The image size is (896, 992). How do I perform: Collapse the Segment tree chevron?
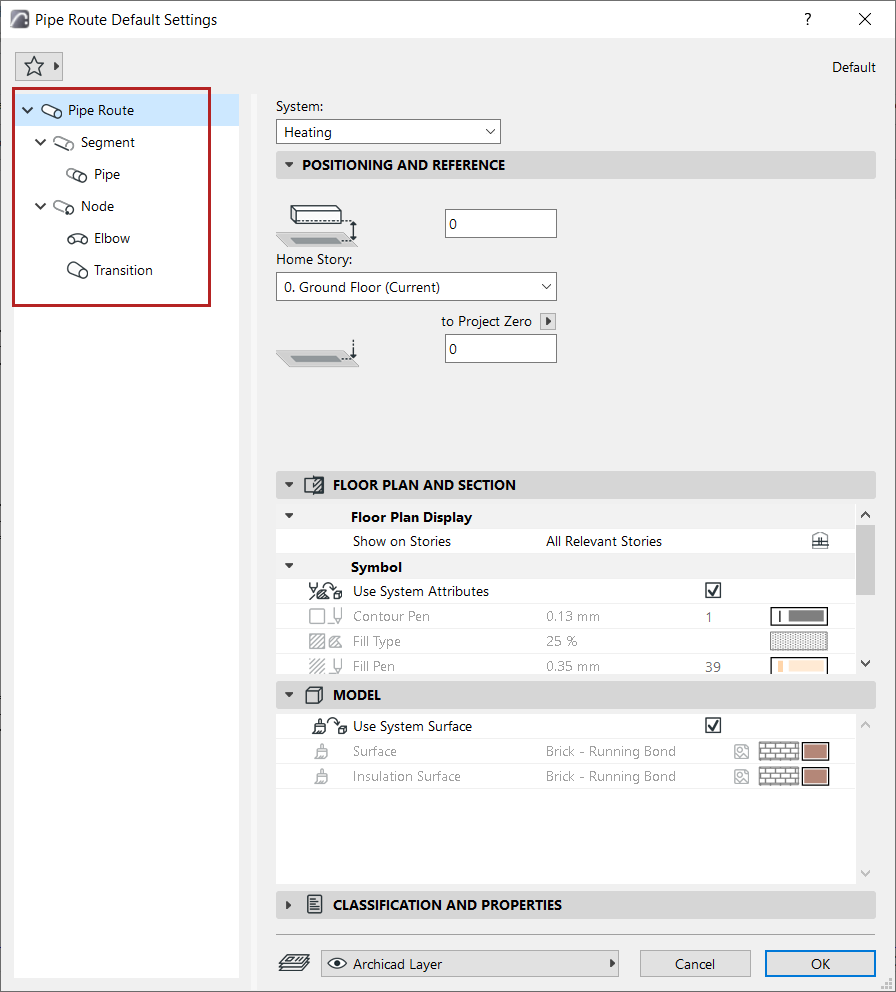click(x=40, y=142)
